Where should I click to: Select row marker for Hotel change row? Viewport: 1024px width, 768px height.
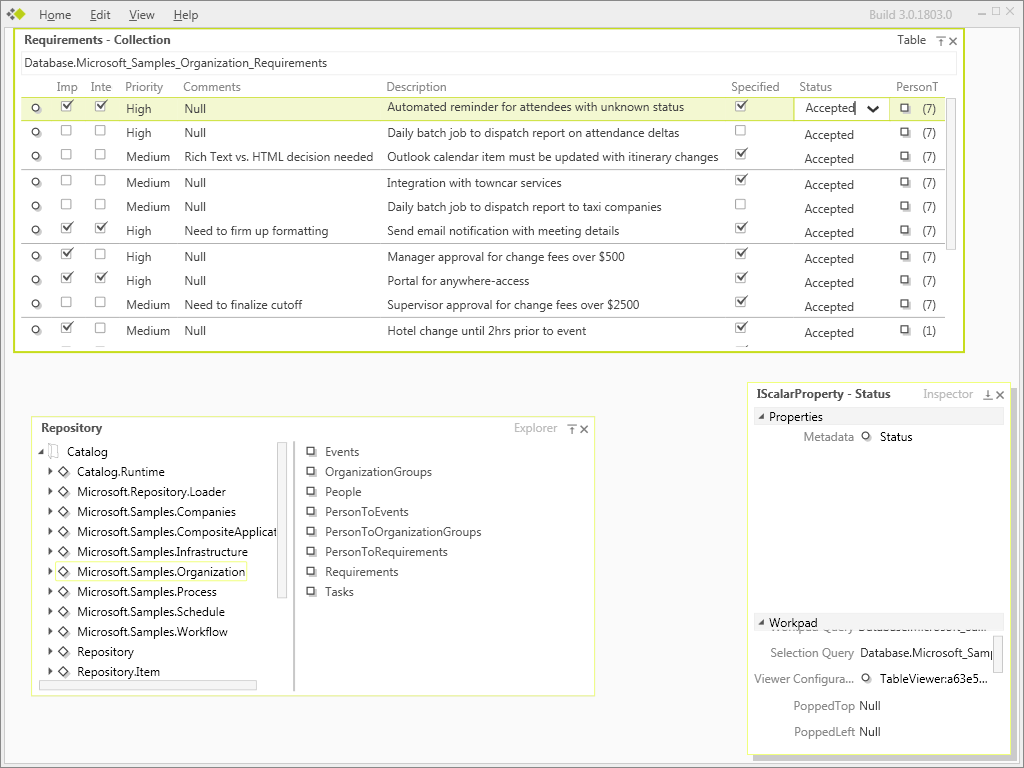coord(36,330)
